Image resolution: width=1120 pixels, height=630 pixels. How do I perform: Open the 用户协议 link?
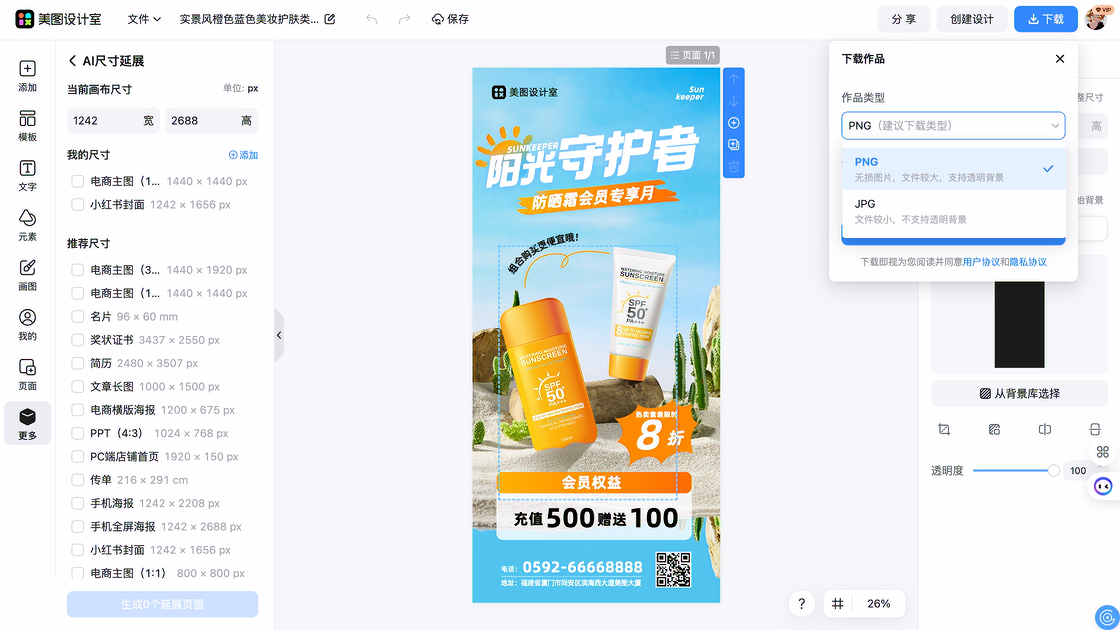[981, 262]
